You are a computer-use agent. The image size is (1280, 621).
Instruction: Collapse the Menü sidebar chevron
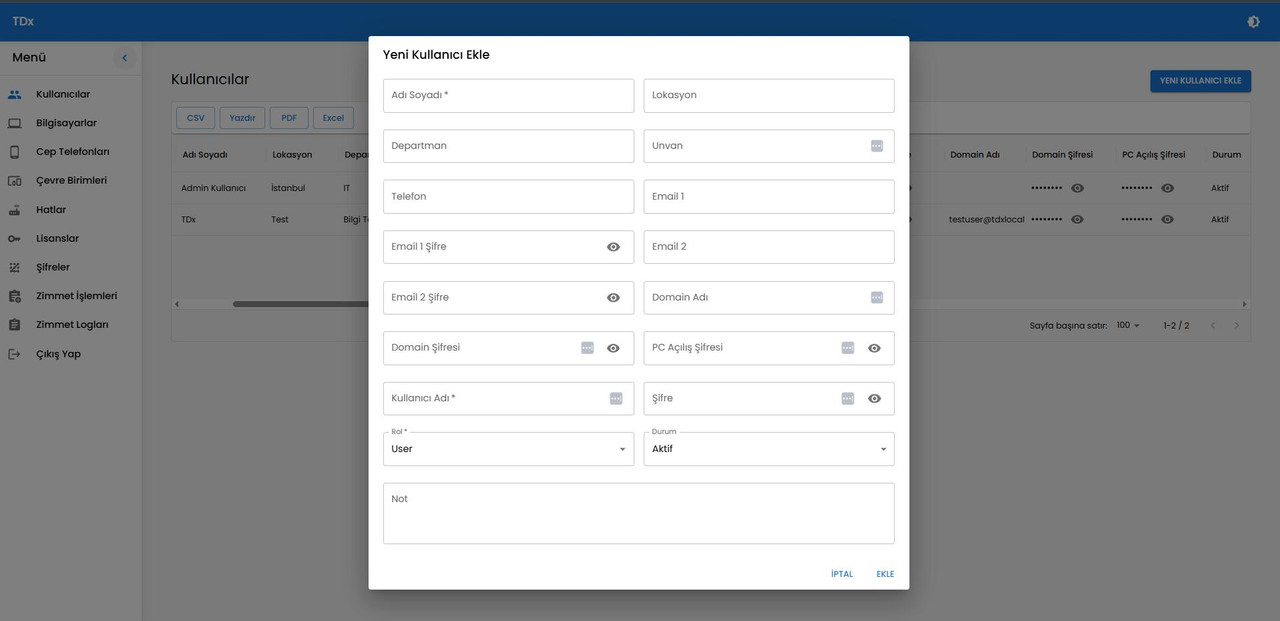coord(124,58)
